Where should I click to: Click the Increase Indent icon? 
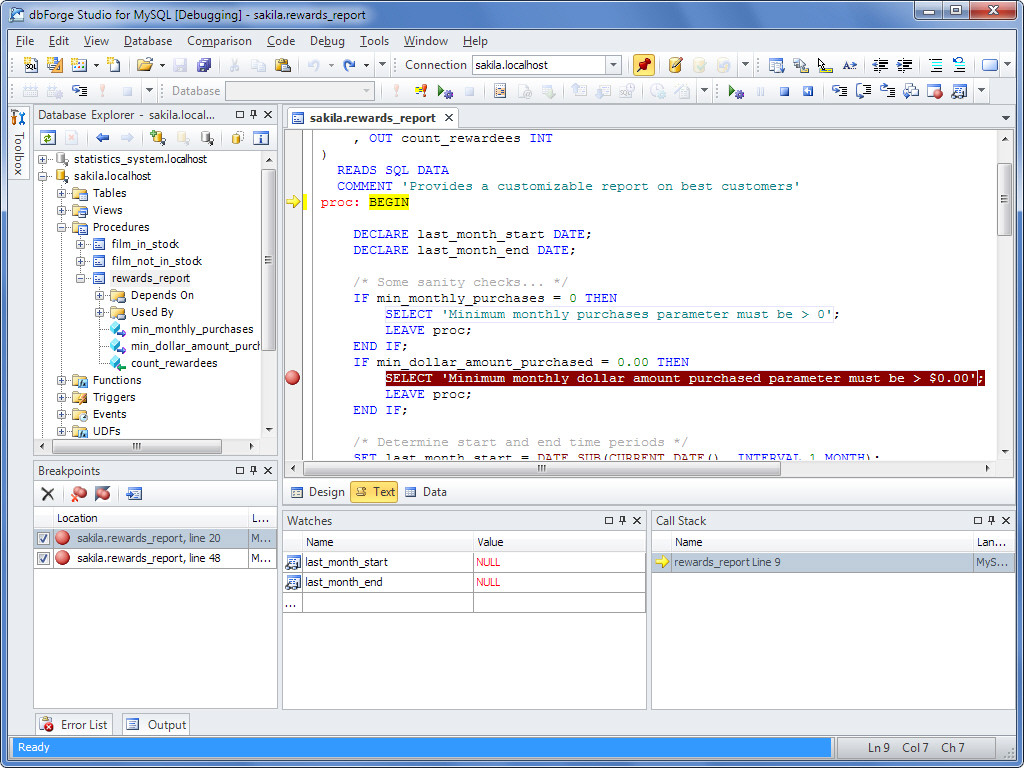[x=904, y=65]
